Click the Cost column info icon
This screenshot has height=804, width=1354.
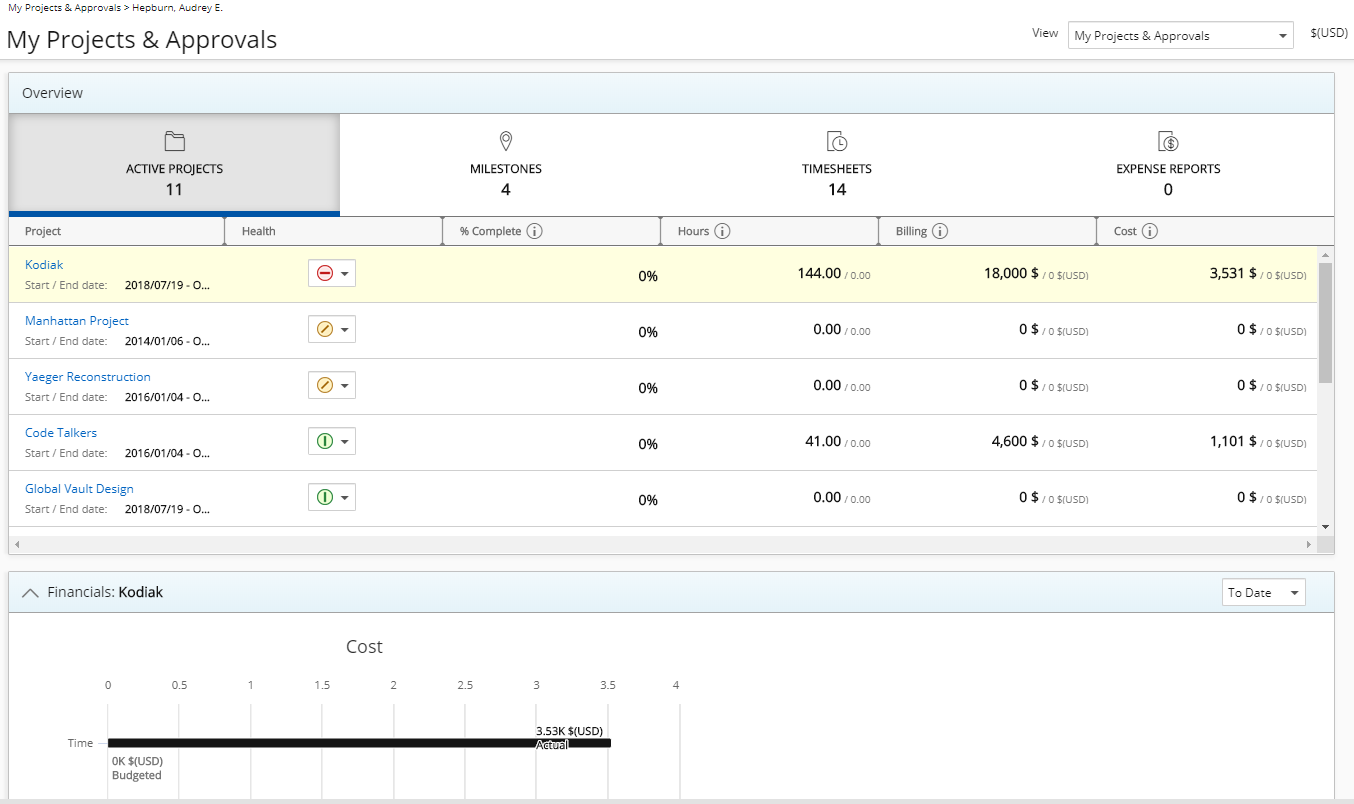tap(1150, 231)
